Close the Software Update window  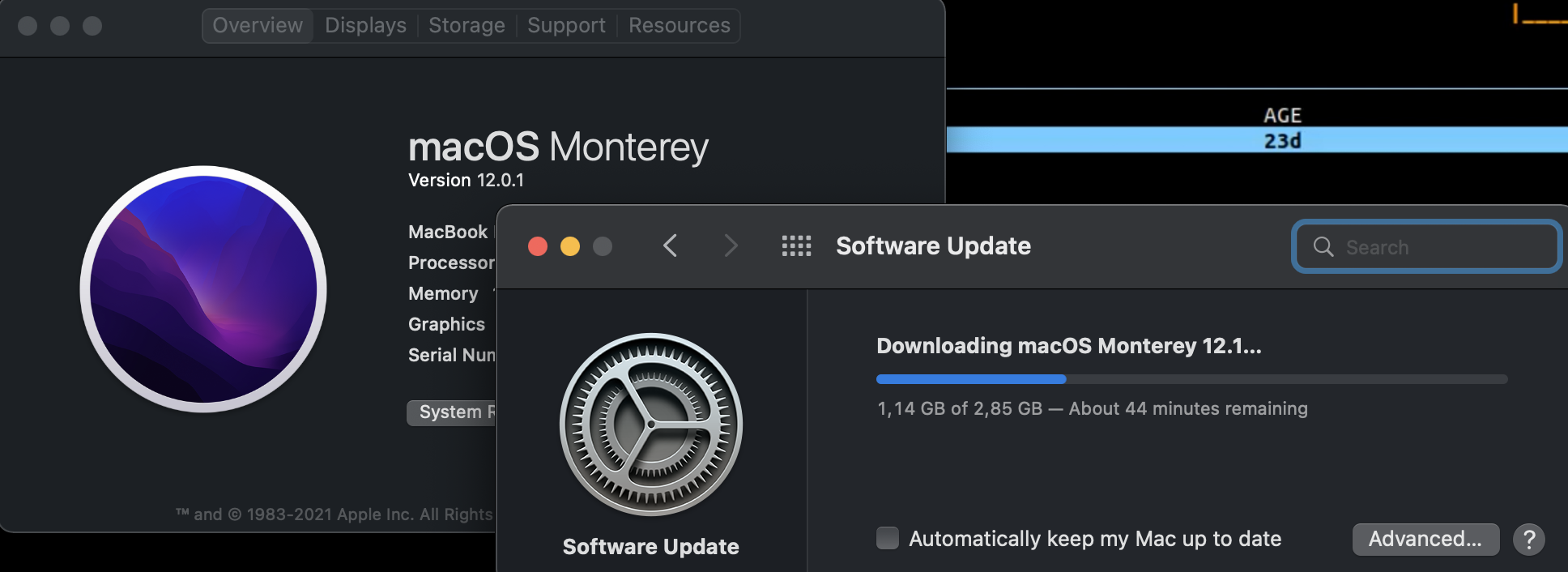pyautogui.click(x=538, y=246)
